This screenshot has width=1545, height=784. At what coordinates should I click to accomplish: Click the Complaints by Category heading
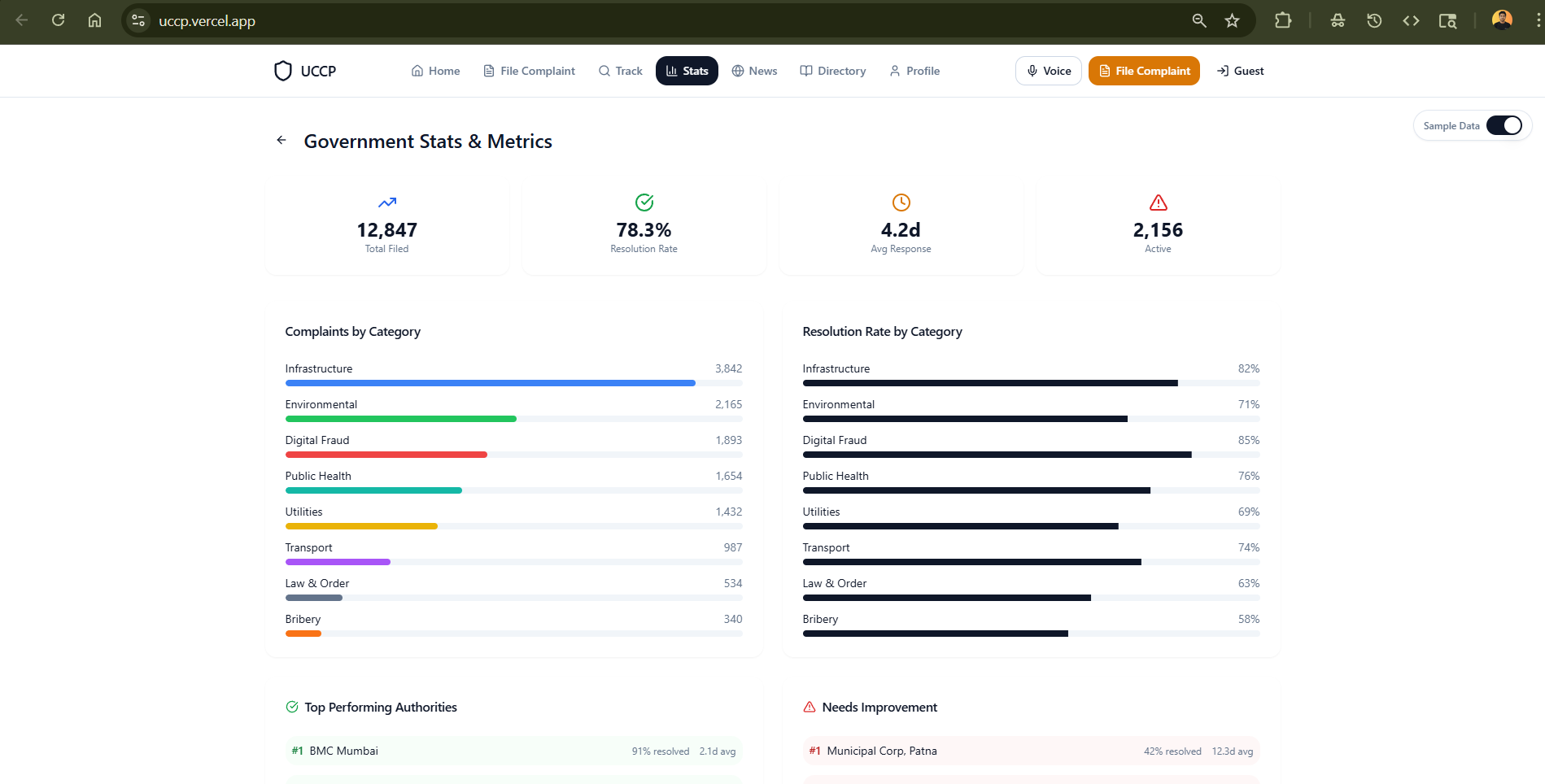point(353,332)
